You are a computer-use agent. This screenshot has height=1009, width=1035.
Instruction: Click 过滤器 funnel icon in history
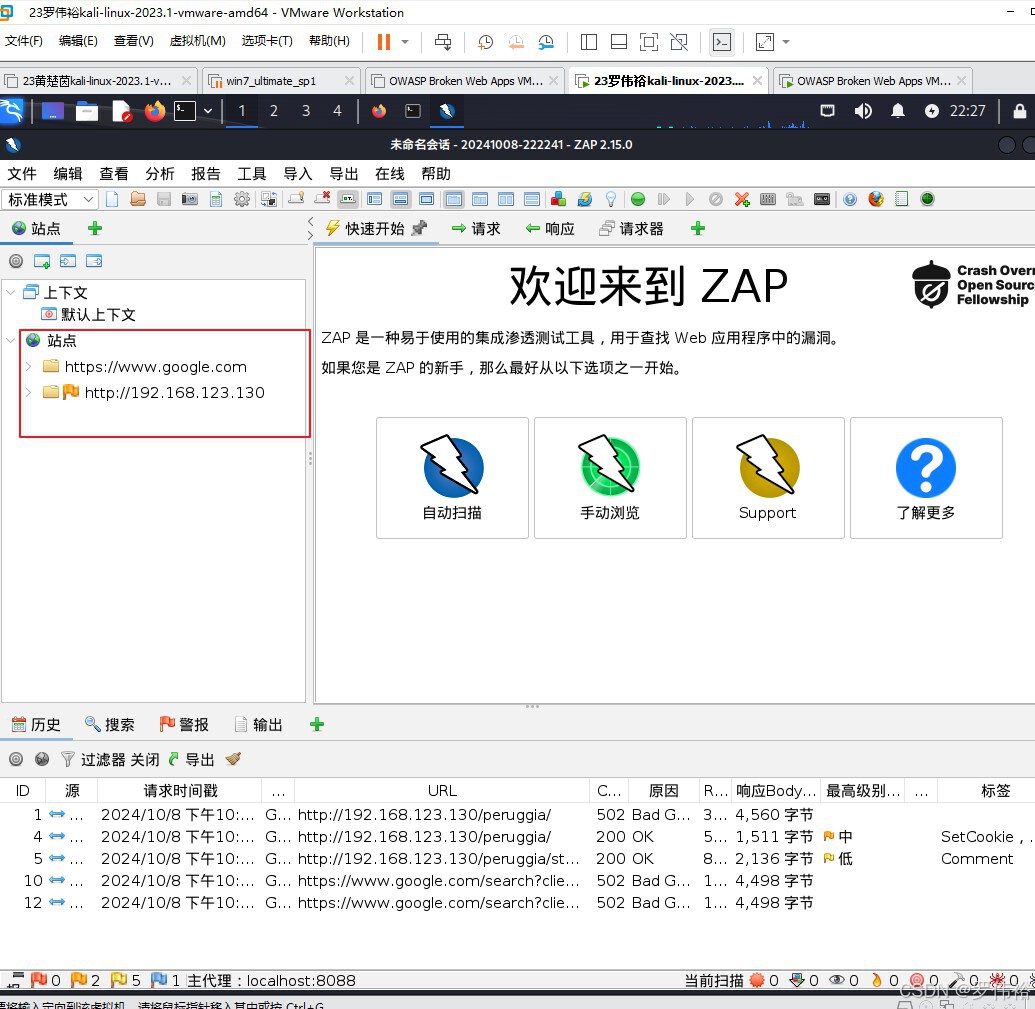pos(67,760)
